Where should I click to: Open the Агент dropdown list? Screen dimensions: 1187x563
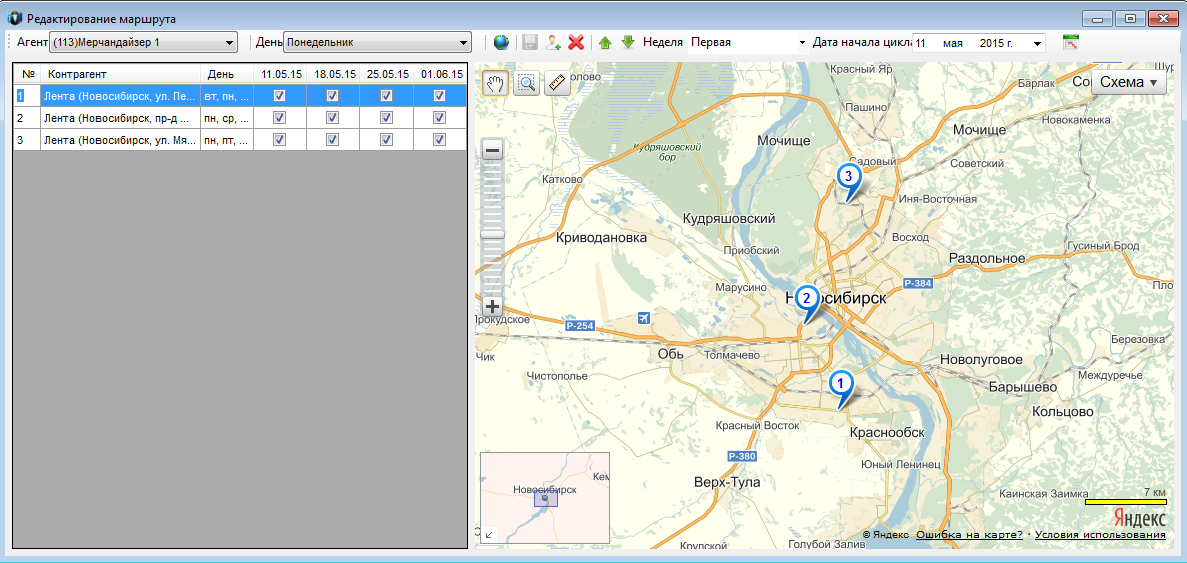[230, 43]
